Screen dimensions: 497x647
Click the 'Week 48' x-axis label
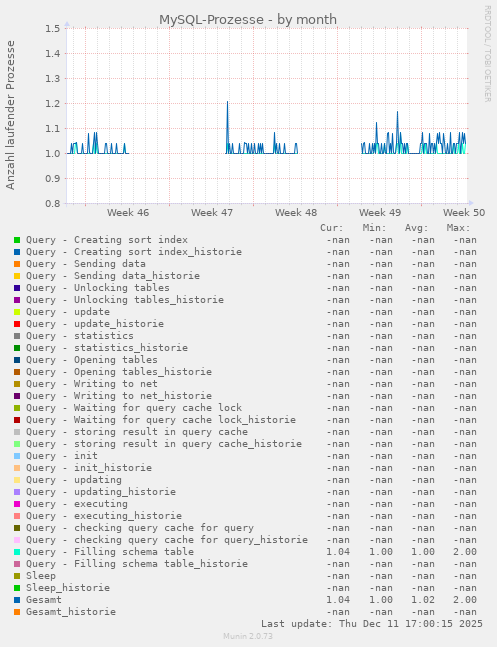296,213
